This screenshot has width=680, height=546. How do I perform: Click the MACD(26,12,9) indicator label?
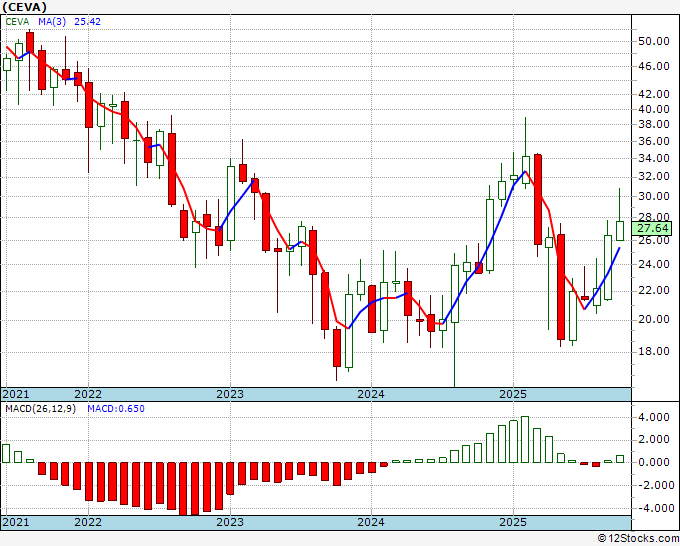click(x=40, y=409)
